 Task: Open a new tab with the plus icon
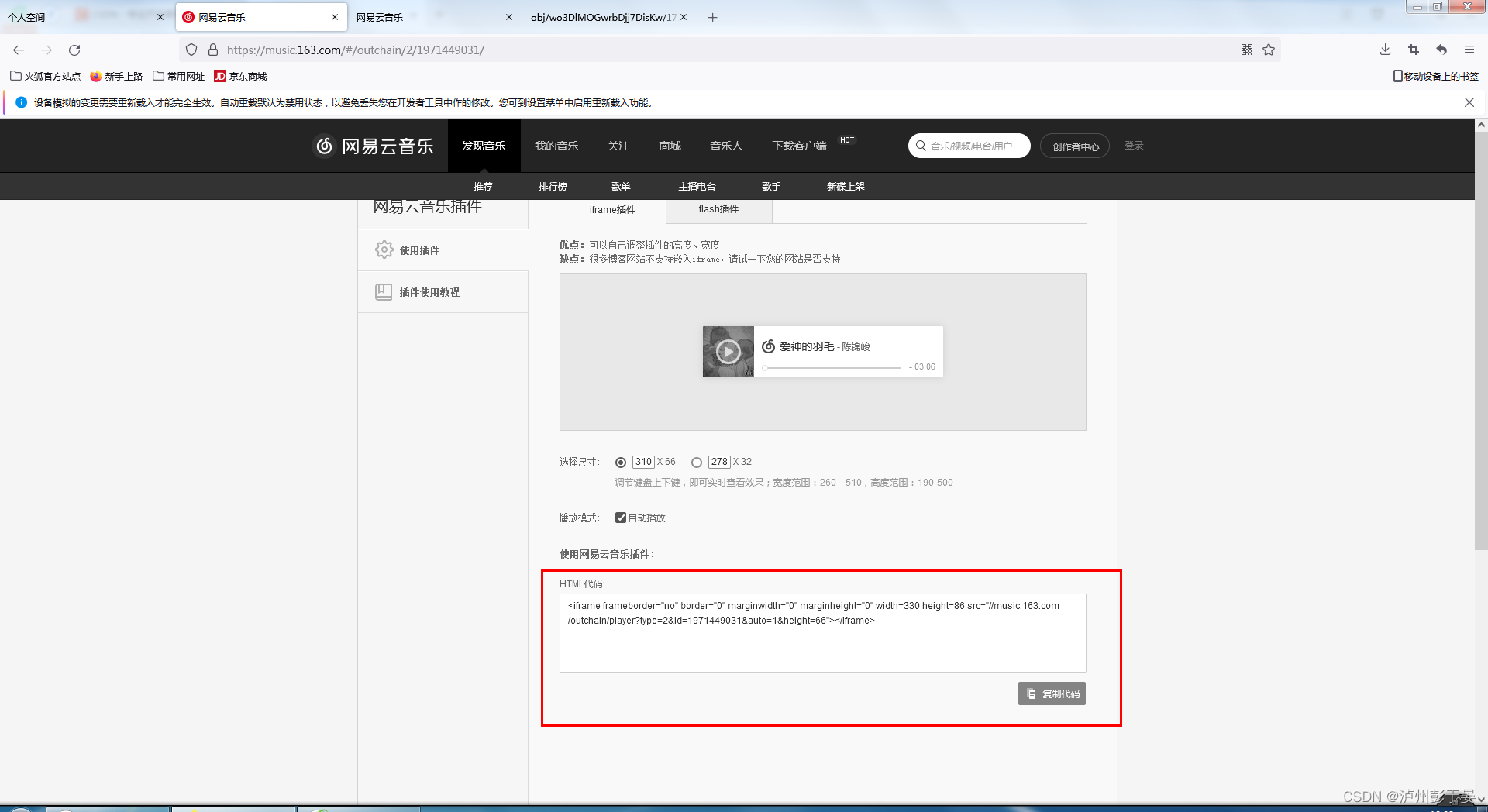click(713, 17)
